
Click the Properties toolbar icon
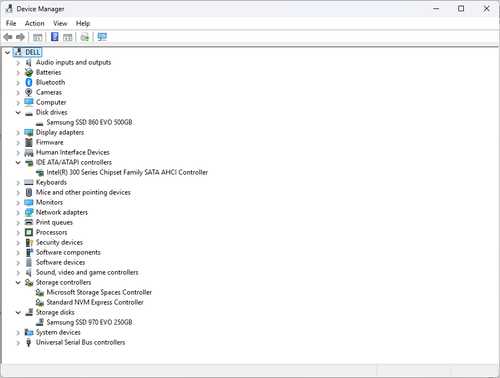pyautogui.click(x=38, y=37)
